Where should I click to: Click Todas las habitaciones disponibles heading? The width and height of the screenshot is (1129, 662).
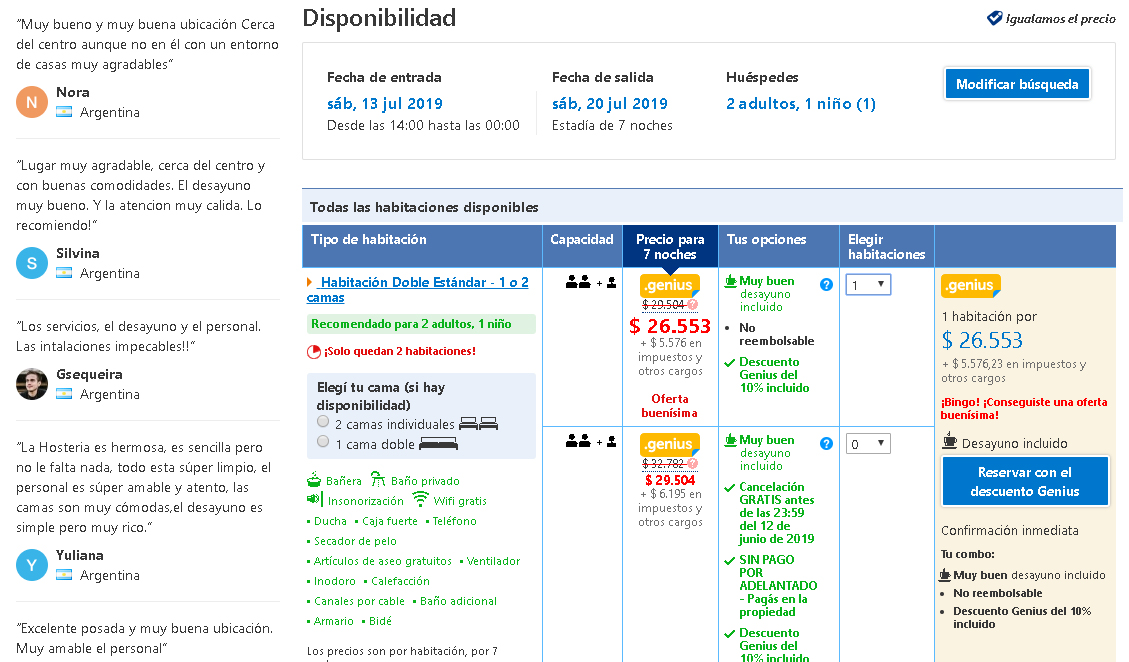(x=424, y=207)
